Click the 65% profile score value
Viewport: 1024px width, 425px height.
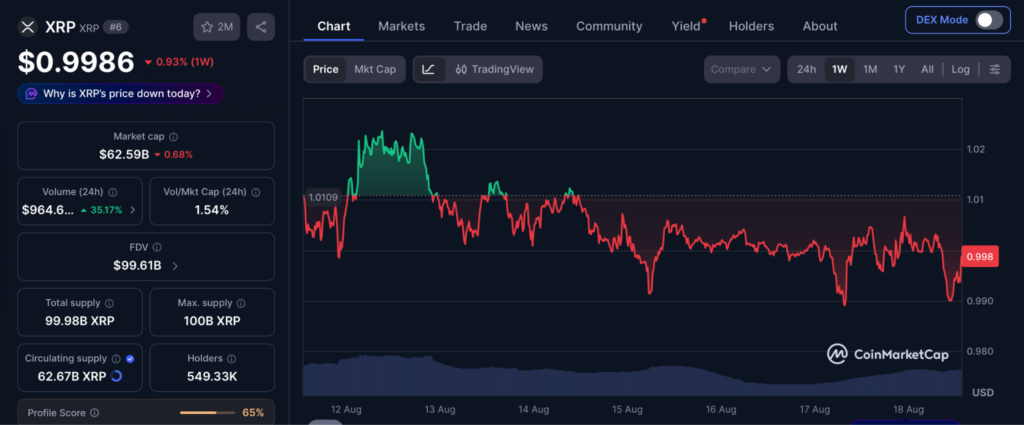click(253, 413)
